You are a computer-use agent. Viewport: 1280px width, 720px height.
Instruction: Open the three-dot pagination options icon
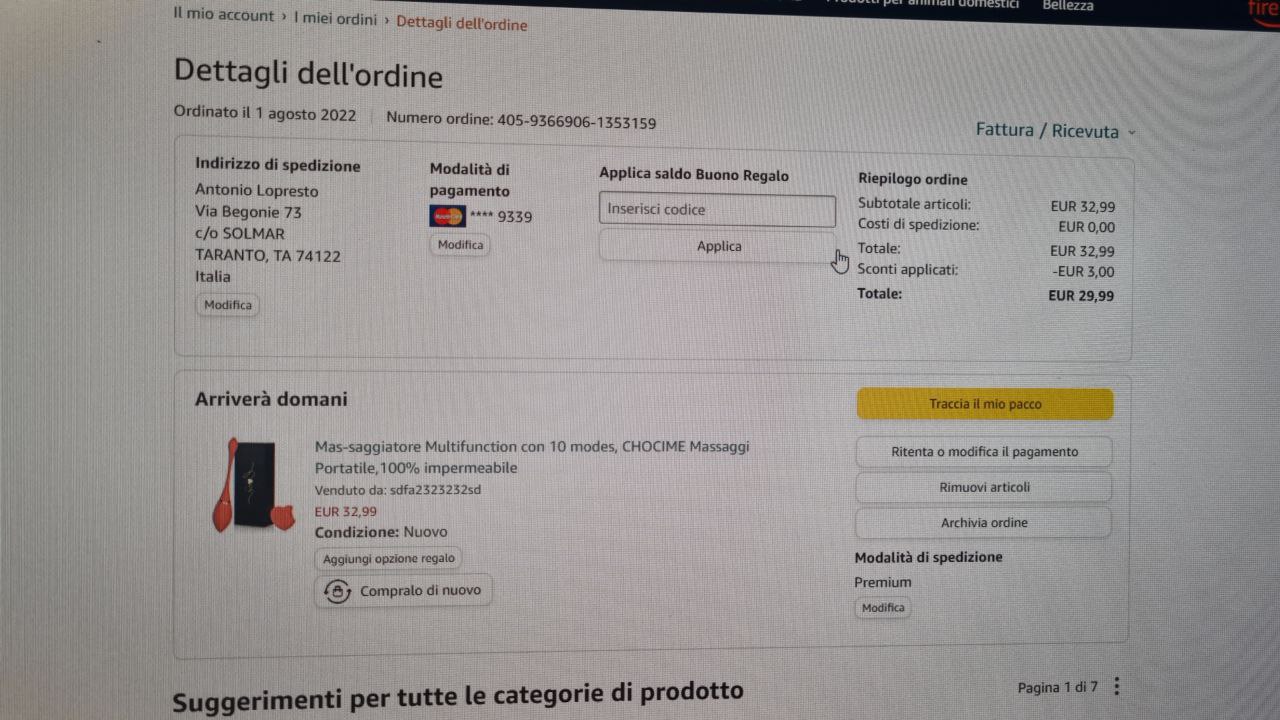(1117, 687)
